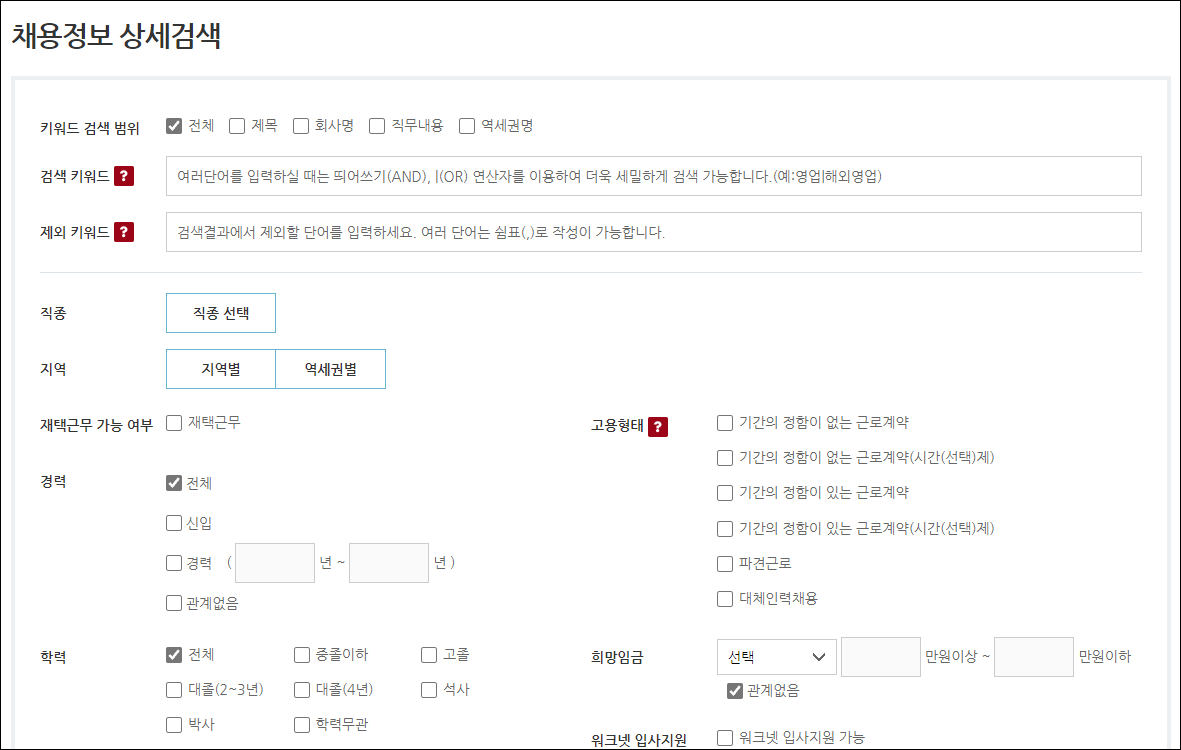1181x750 pixels.
Task: Check the 경력 years range checkbox
Action: click(174, 562)
